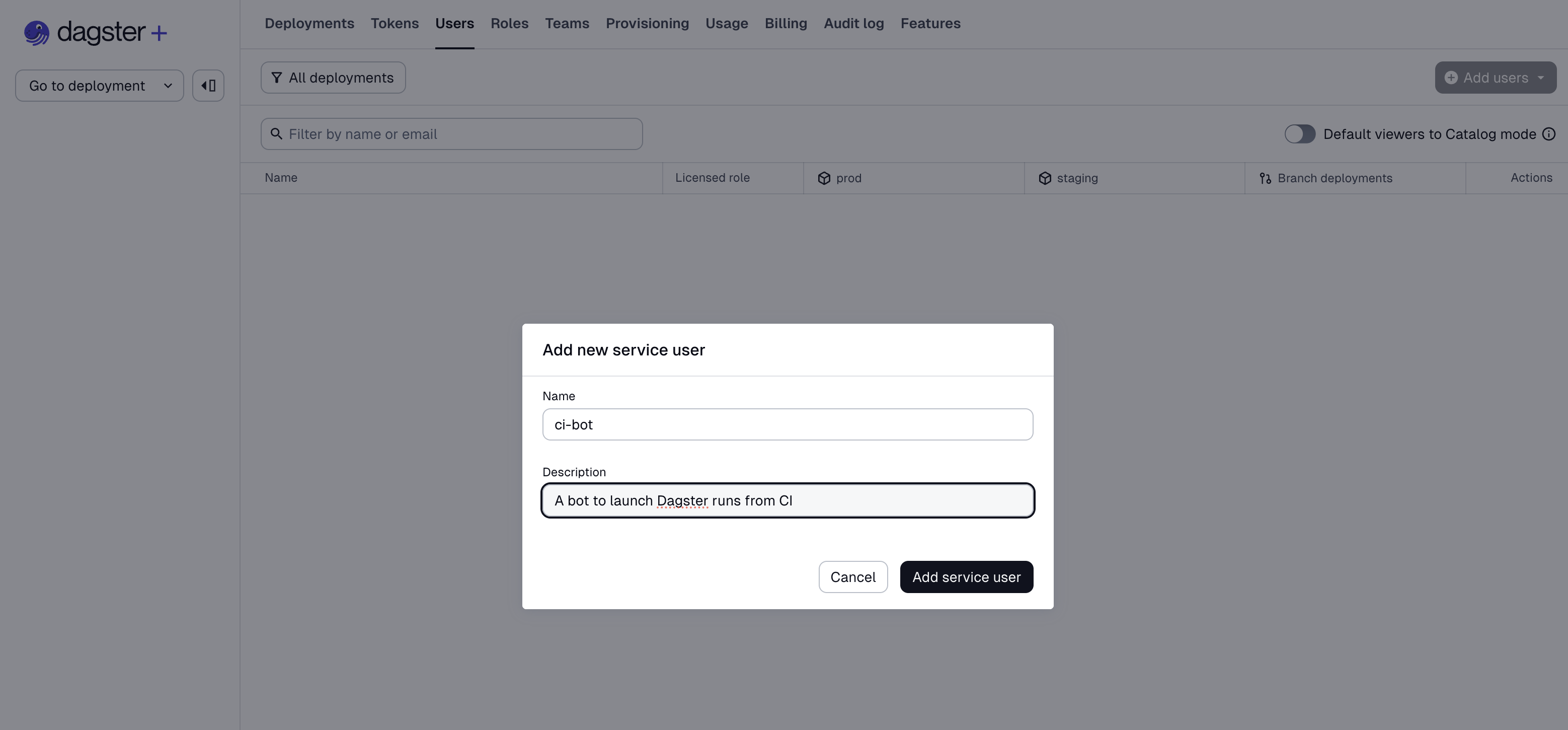1568x730 pixels.
Task: Sort the table by Licensed role
Action: (x=712, y=178)
